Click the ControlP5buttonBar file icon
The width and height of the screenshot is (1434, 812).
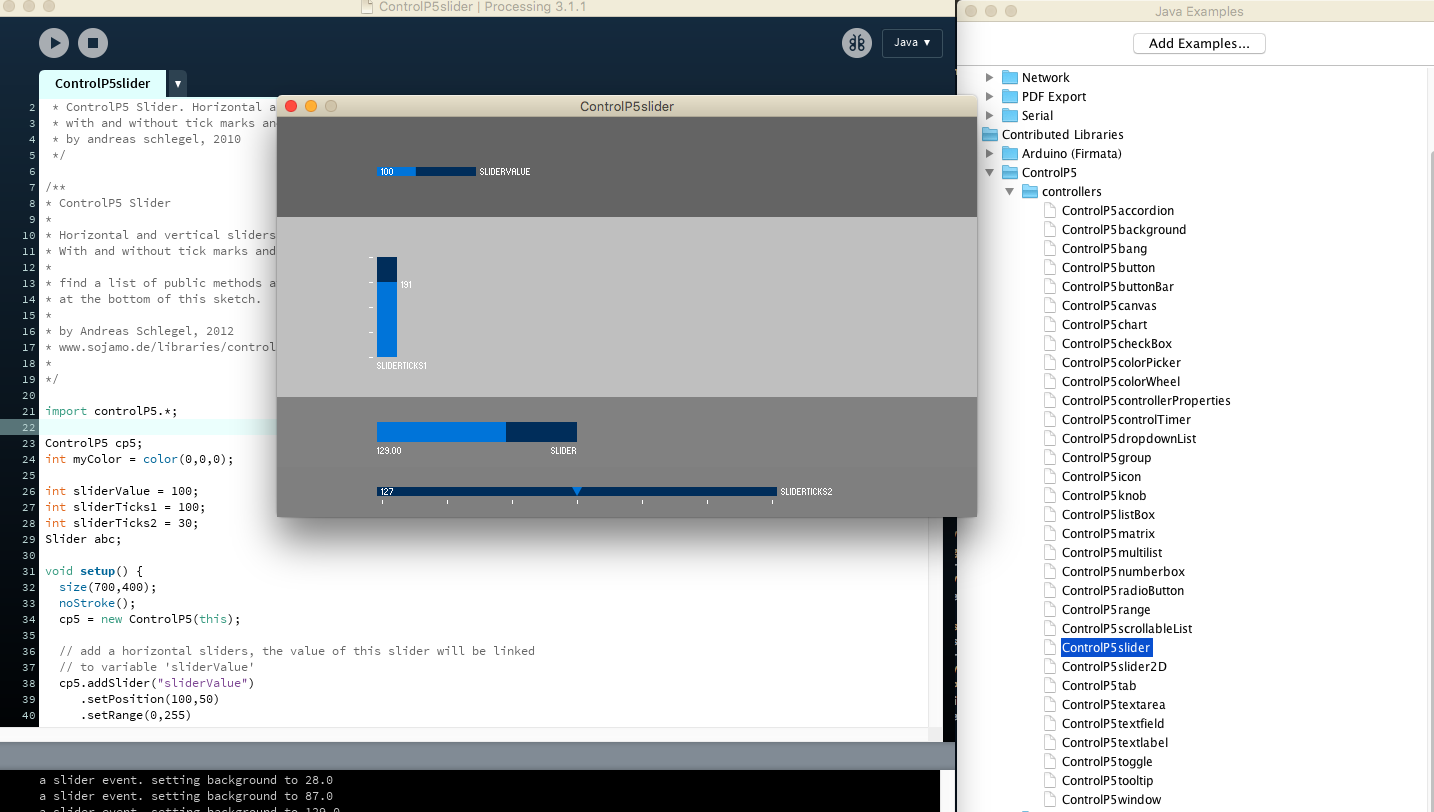pos(1050,286)
